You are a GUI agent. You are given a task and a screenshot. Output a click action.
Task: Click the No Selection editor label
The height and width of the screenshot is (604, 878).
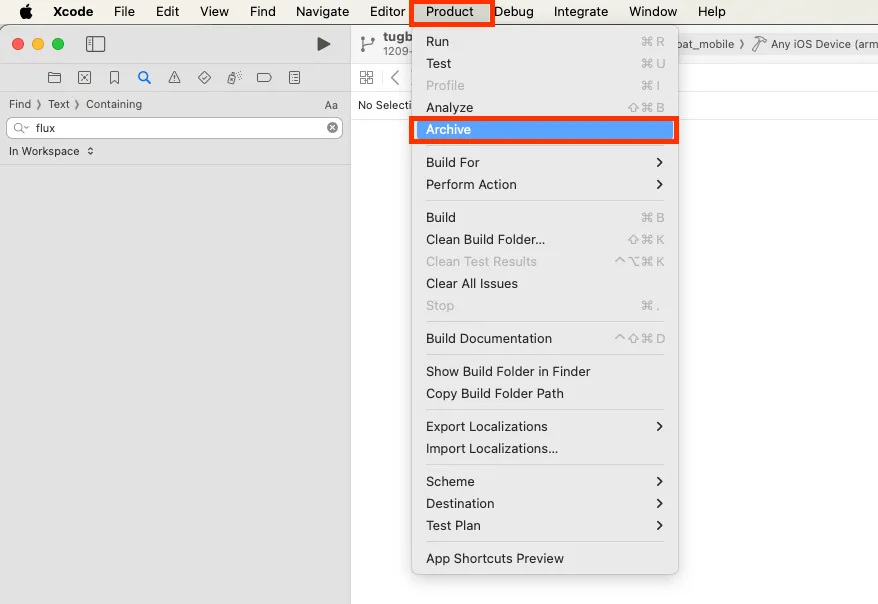point(385,105)
